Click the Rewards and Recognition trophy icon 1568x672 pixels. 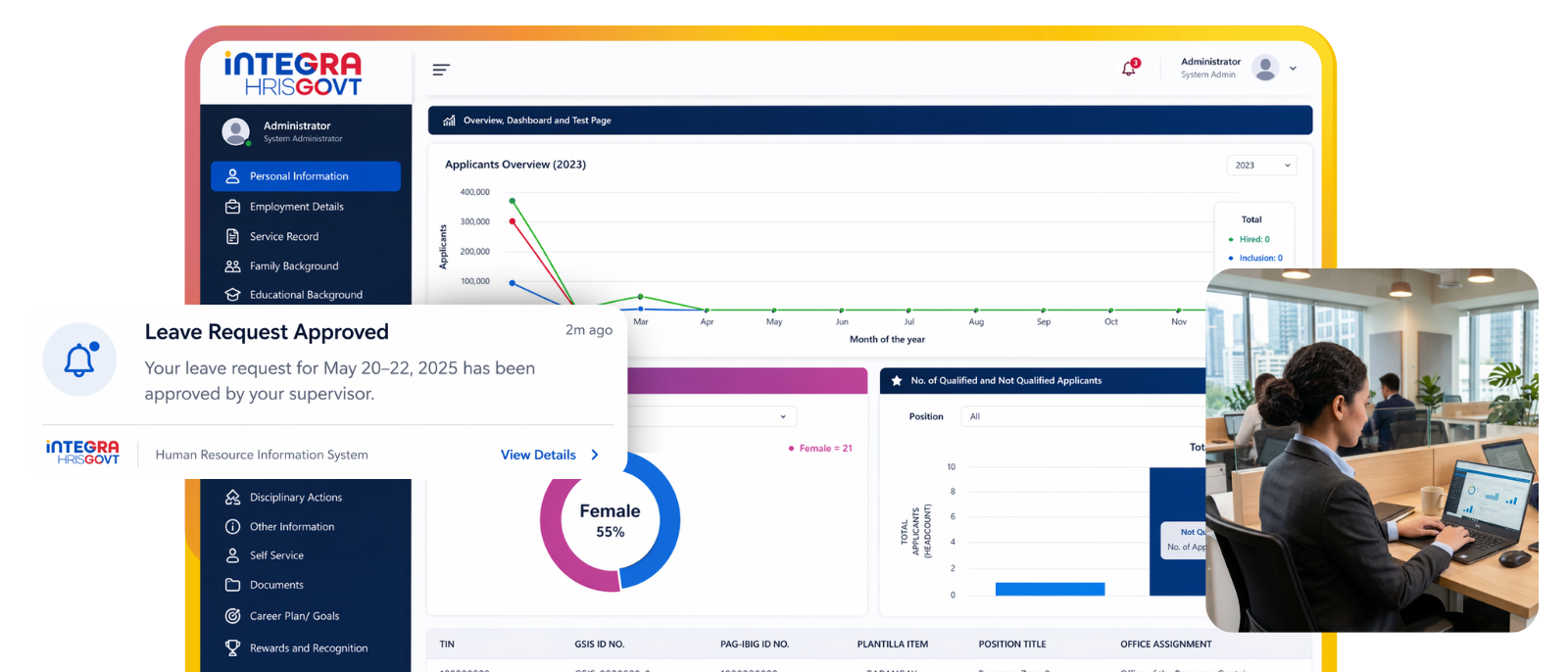(x=232, y=648)
